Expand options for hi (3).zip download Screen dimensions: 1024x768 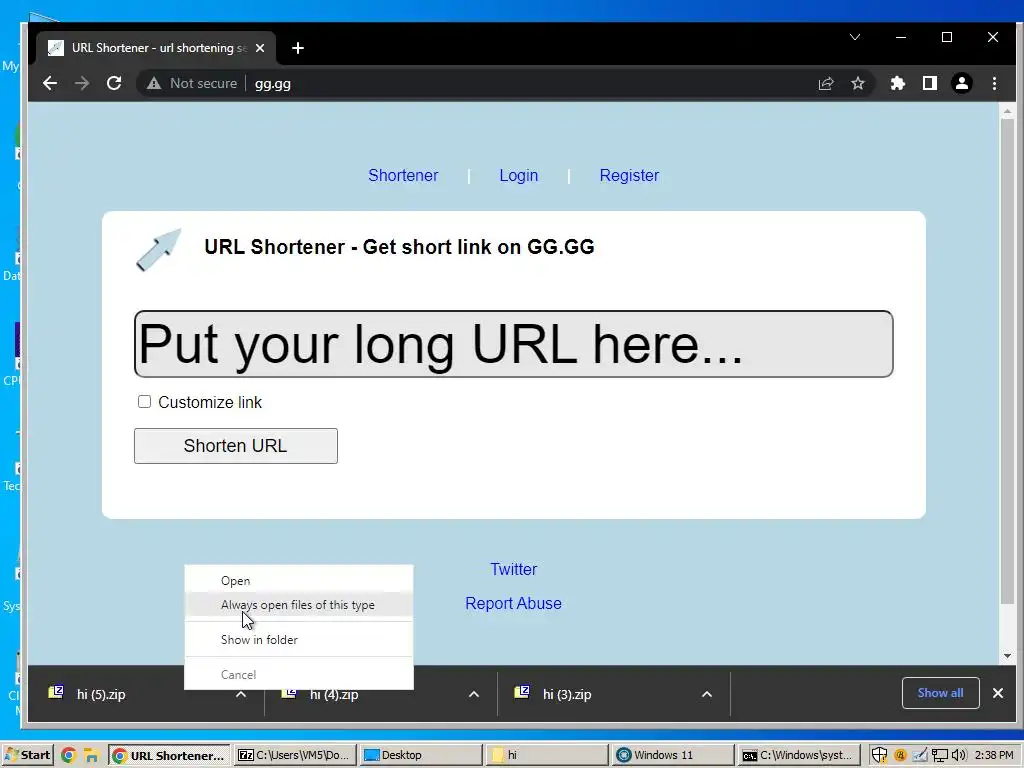(x=707, y=694)
